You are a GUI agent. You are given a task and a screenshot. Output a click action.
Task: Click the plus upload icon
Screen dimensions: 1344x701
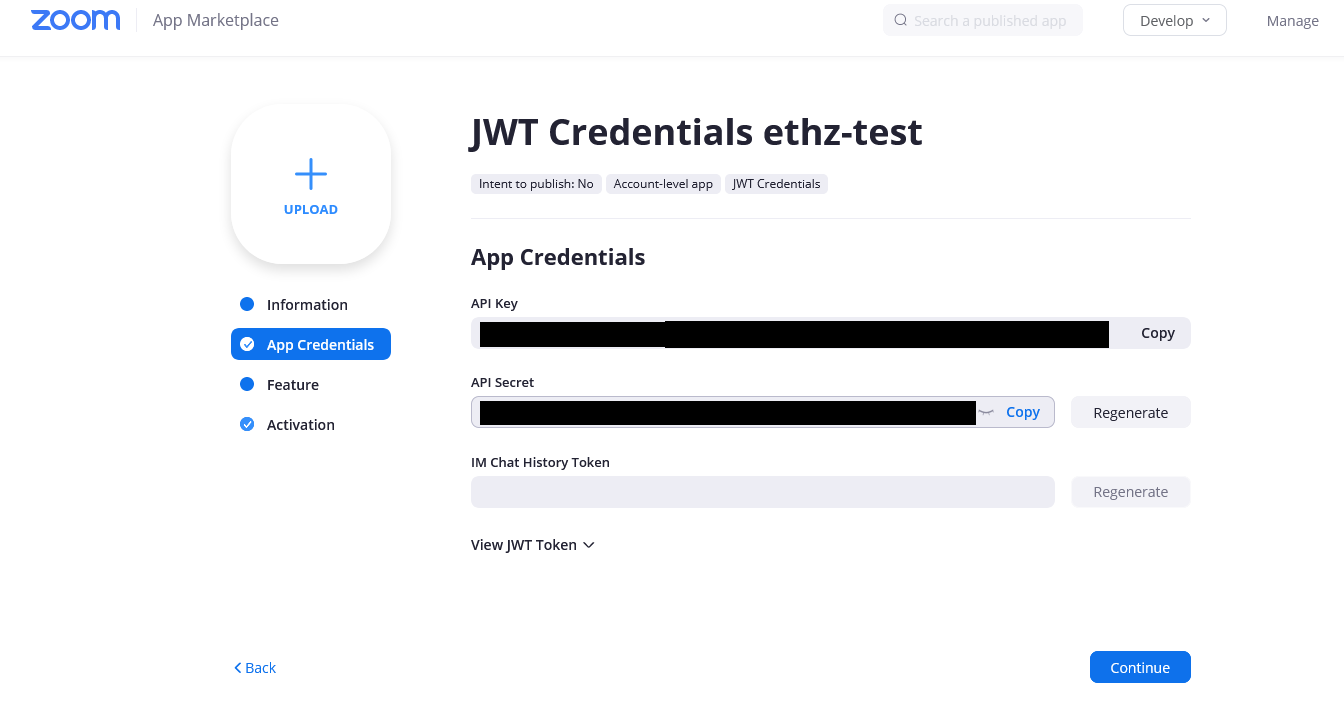tap(311, 174)
